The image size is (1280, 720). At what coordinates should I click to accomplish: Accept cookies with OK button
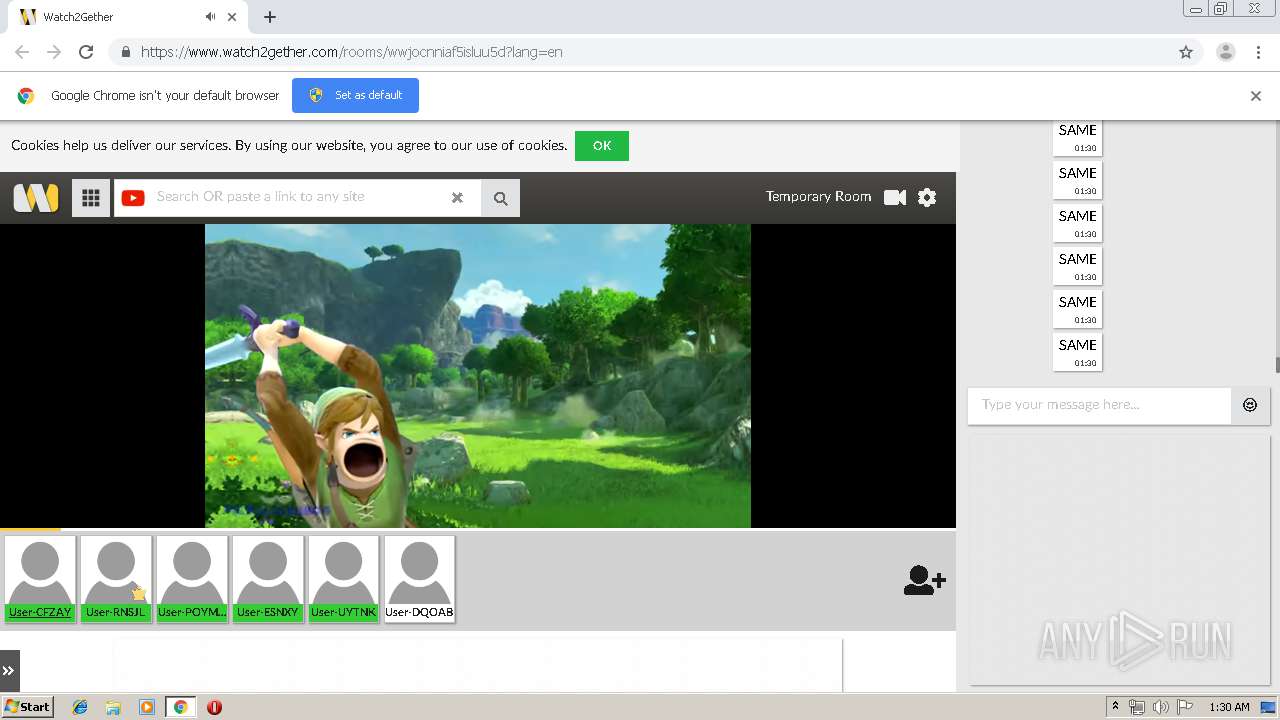(602, 145)
